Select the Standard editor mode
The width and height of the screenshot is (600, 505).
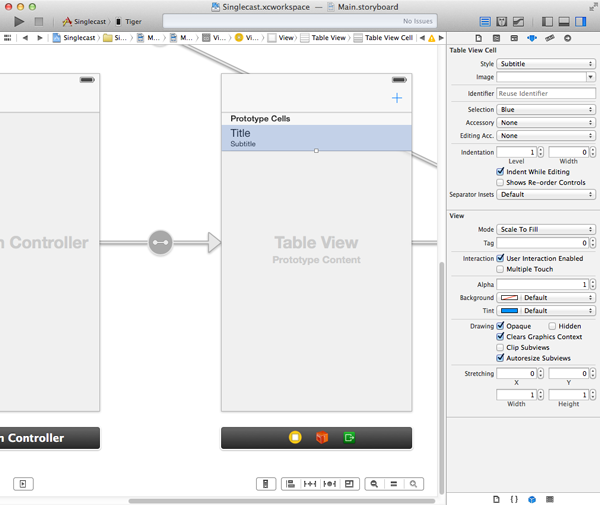[485, 22]
